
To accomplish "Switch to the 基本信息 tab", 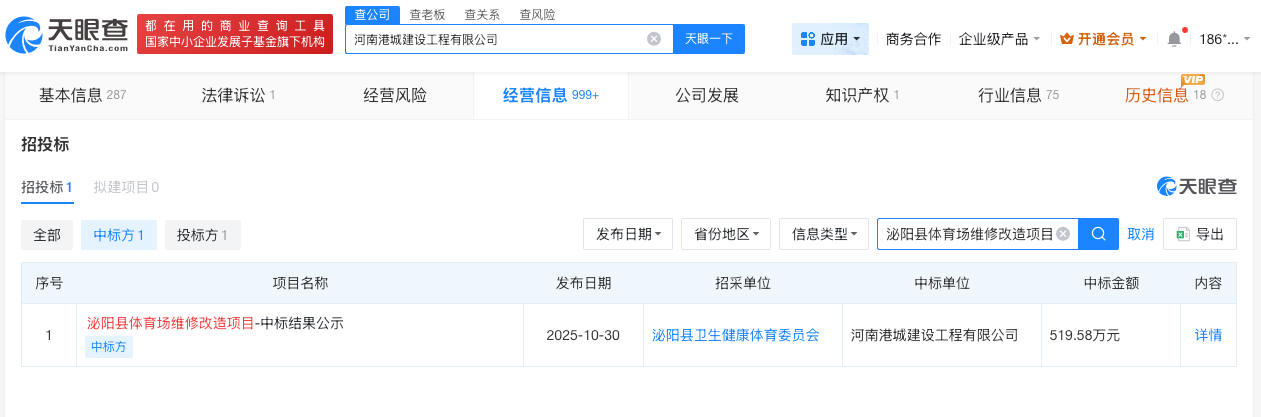I will click(82, 95).
